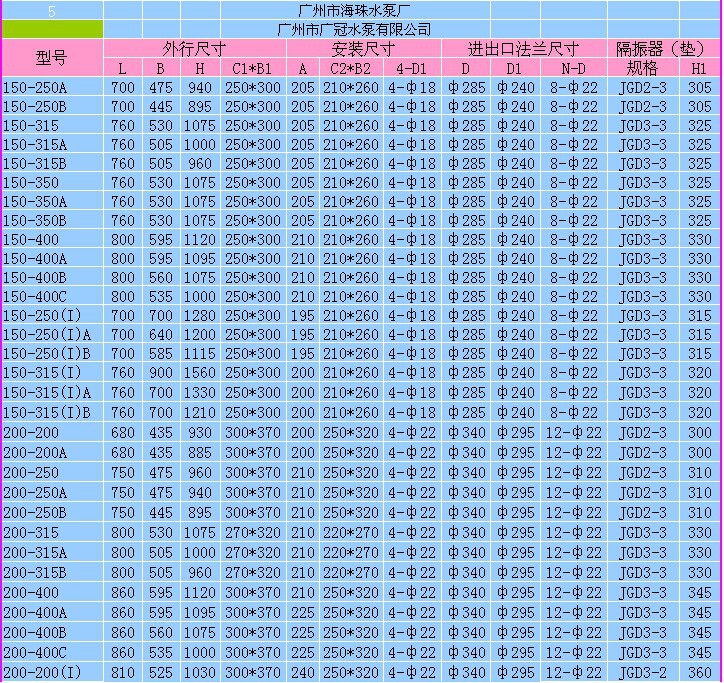Image resolution: width=724 pixels, height=683 pixels.
Task: Select model cell 200-200
Action: [x=52, y=432]
